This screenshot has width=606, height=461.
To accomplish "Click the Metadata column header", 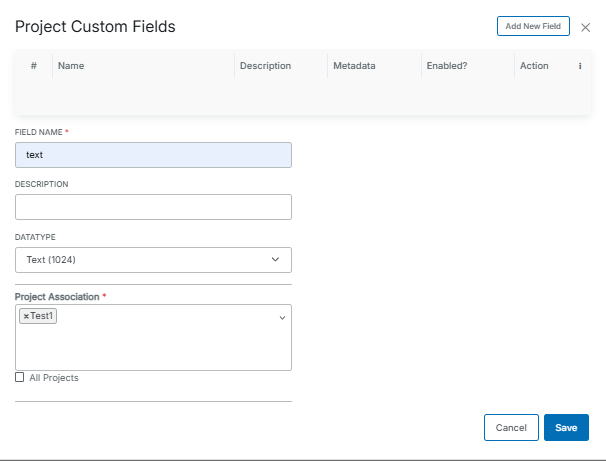I will tap(354, 66).
